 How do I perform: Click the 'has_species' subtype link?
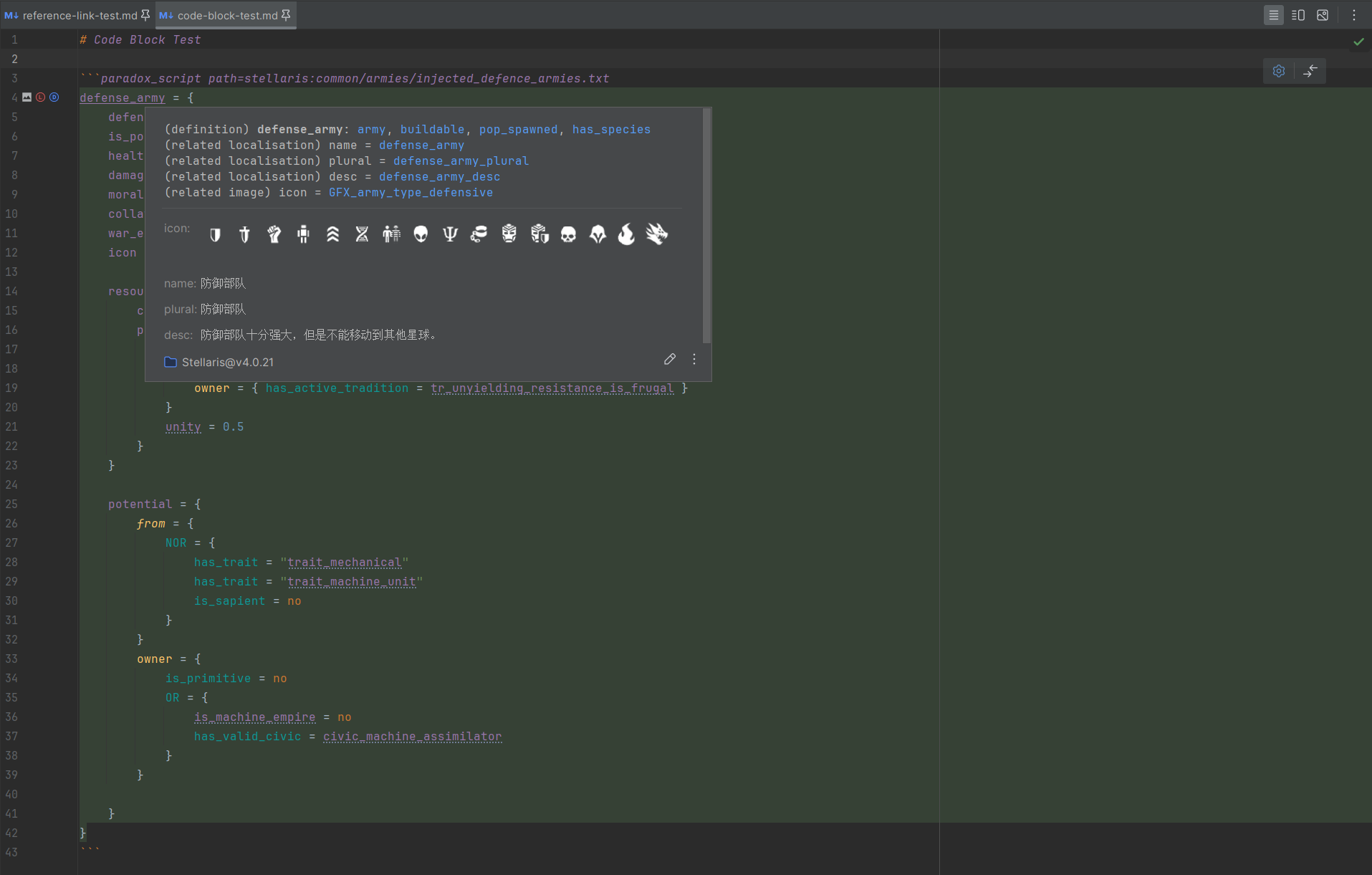(x=611, y=130)
